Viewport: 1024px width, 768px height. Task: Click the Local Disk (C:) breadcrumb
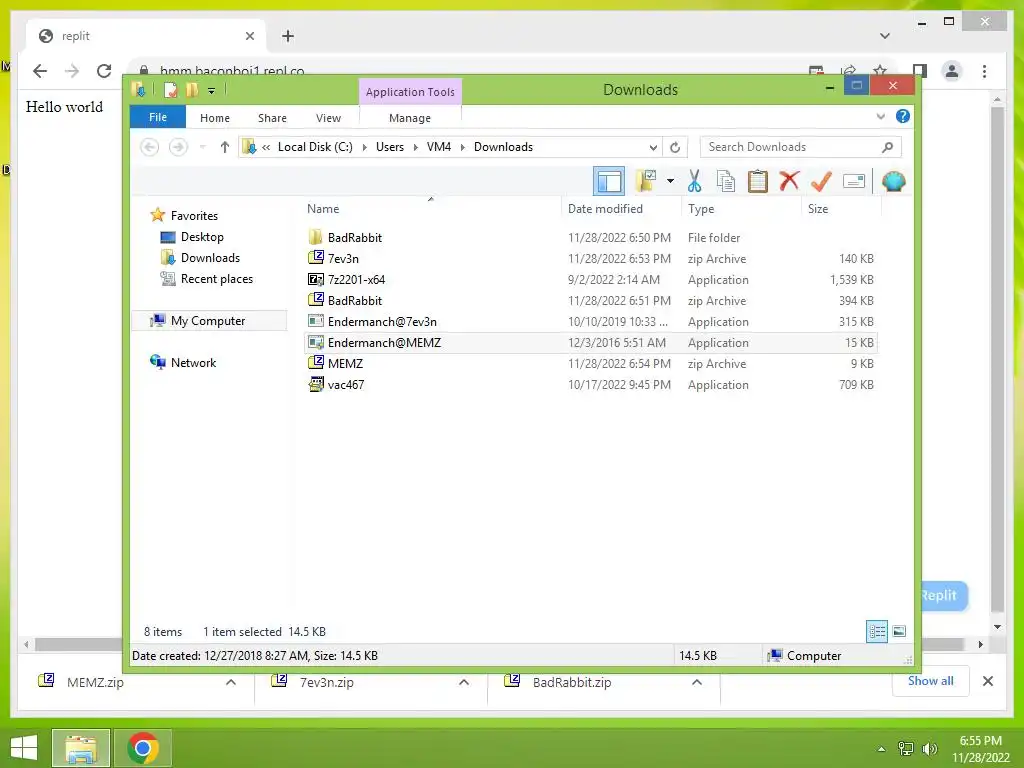[315, 148]
